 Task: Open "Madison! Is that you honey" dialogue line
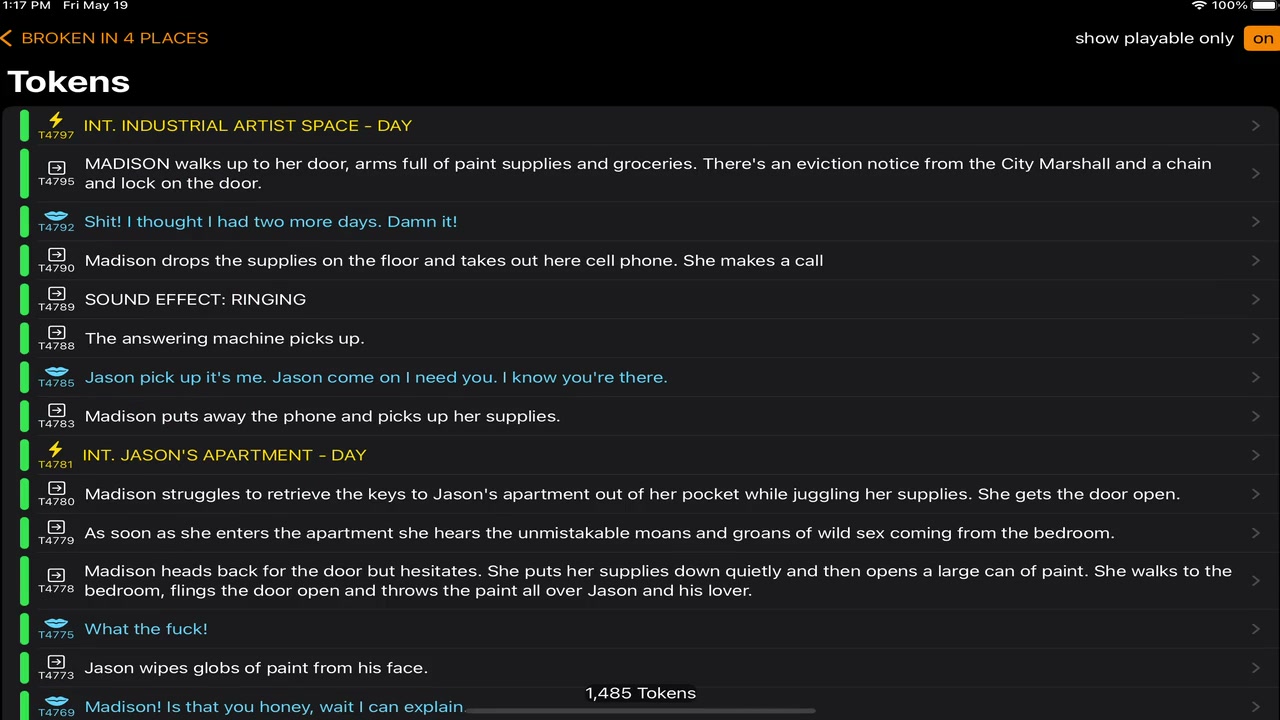click(x=273, y=706)
